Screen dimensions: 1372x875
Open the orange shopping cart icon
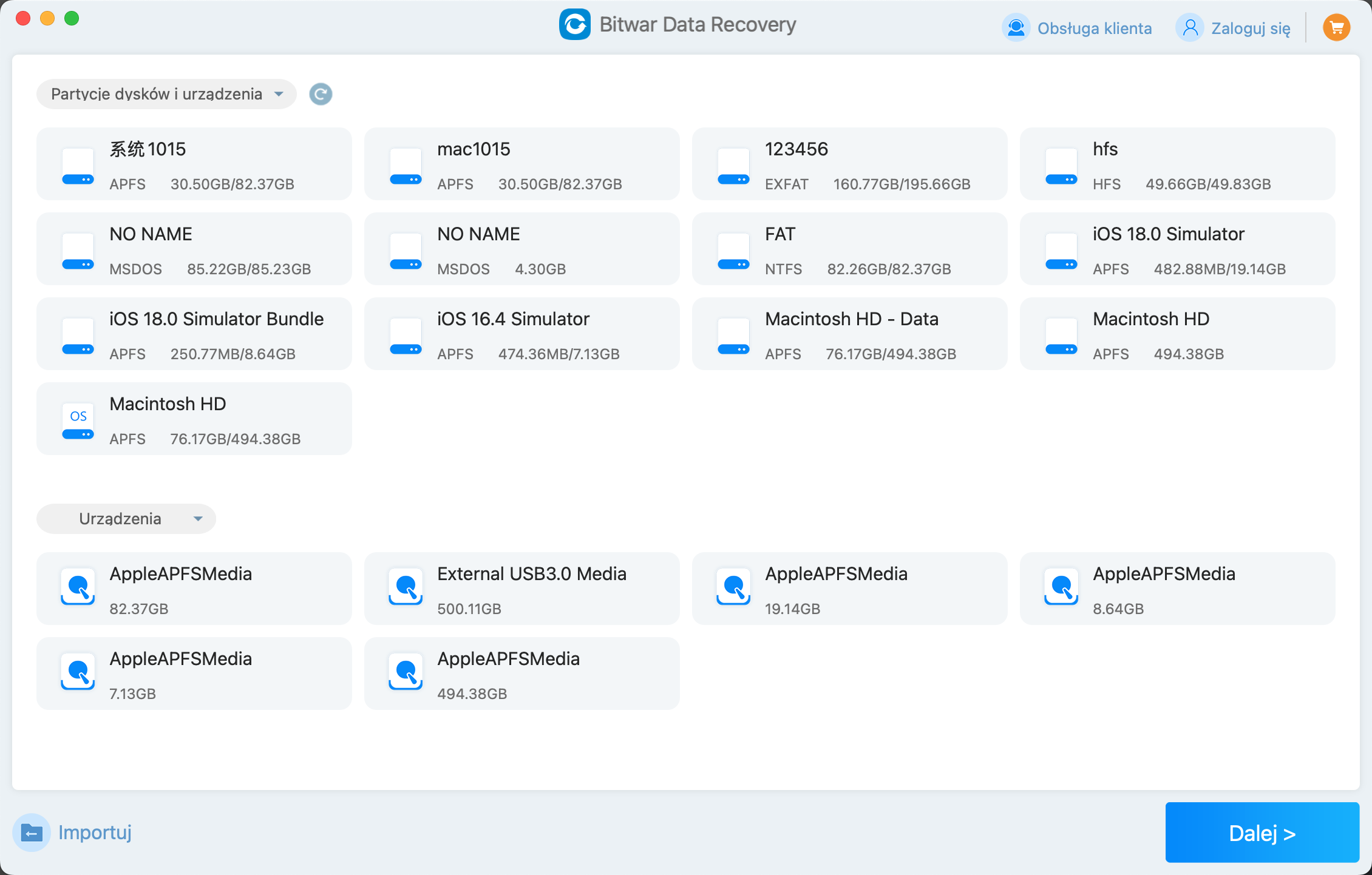click(1336, 28)
